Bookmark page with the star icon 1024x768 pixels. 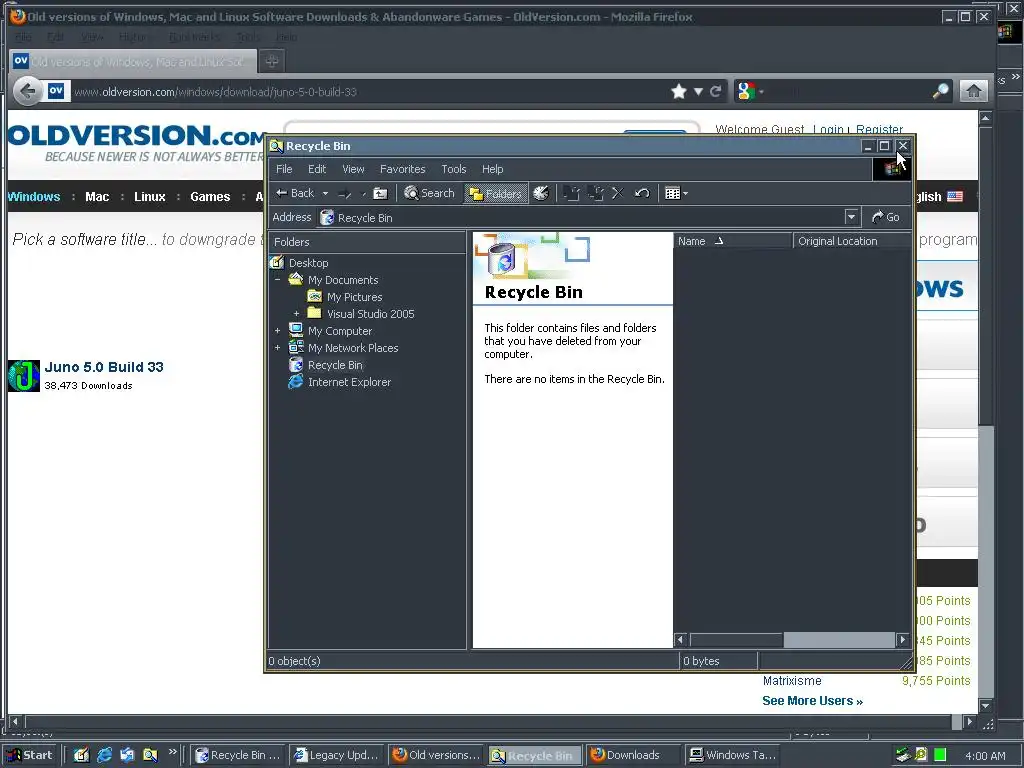click(679, 91)
